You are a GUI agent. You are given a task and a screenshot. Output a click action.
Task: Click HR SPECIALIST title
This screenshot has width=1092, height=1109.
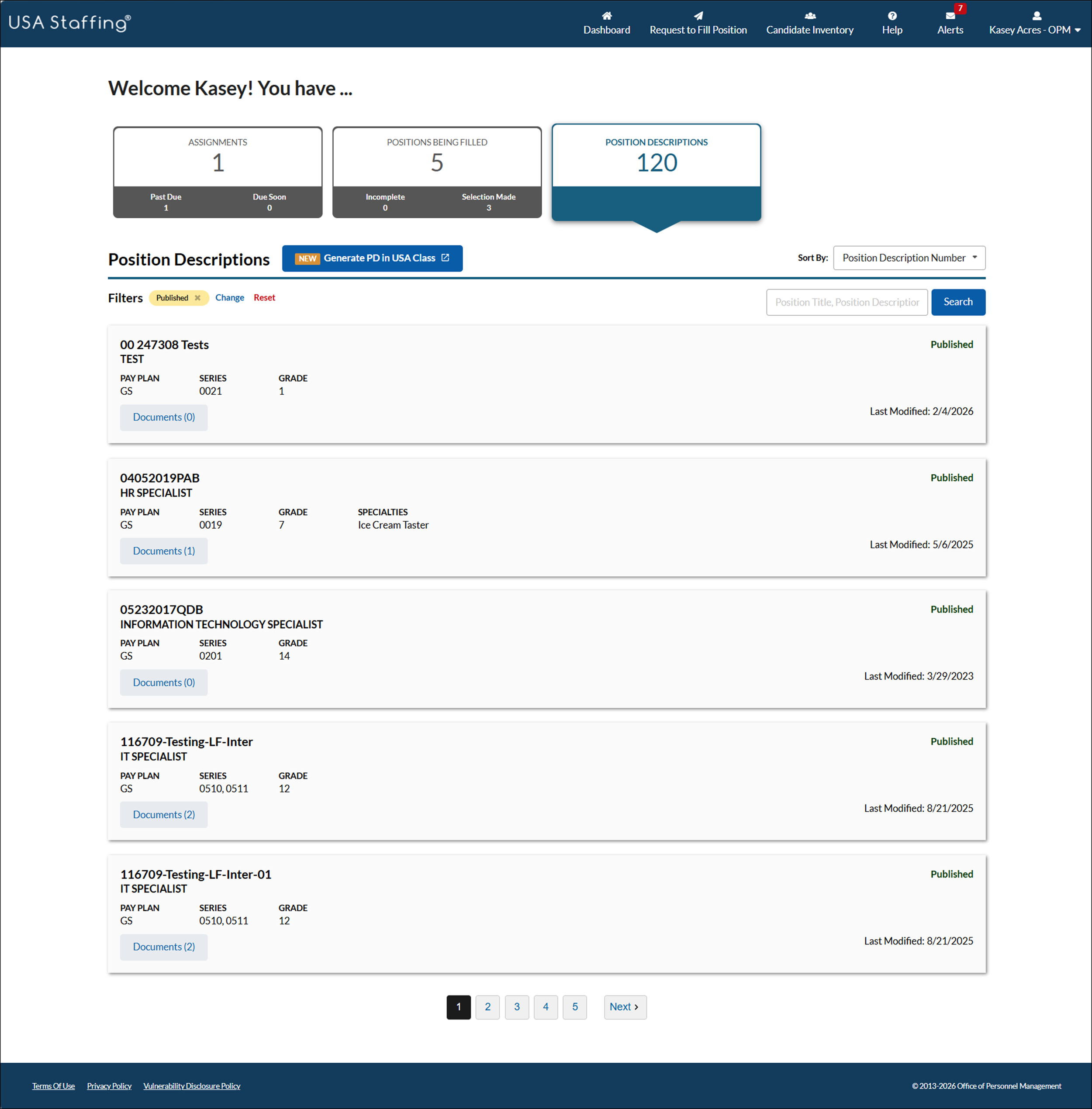click(x=156, y=493)
